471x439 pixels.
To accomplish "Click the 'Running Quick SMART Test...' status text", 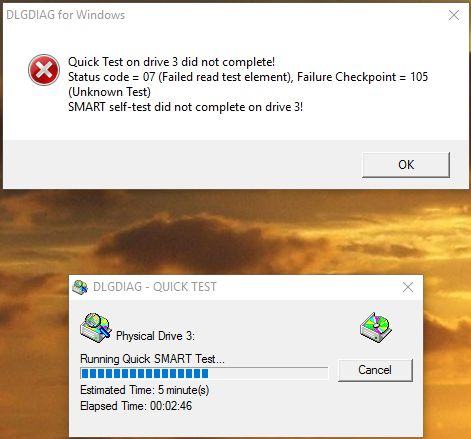I will pyautogui.click(x=152, y=359).
